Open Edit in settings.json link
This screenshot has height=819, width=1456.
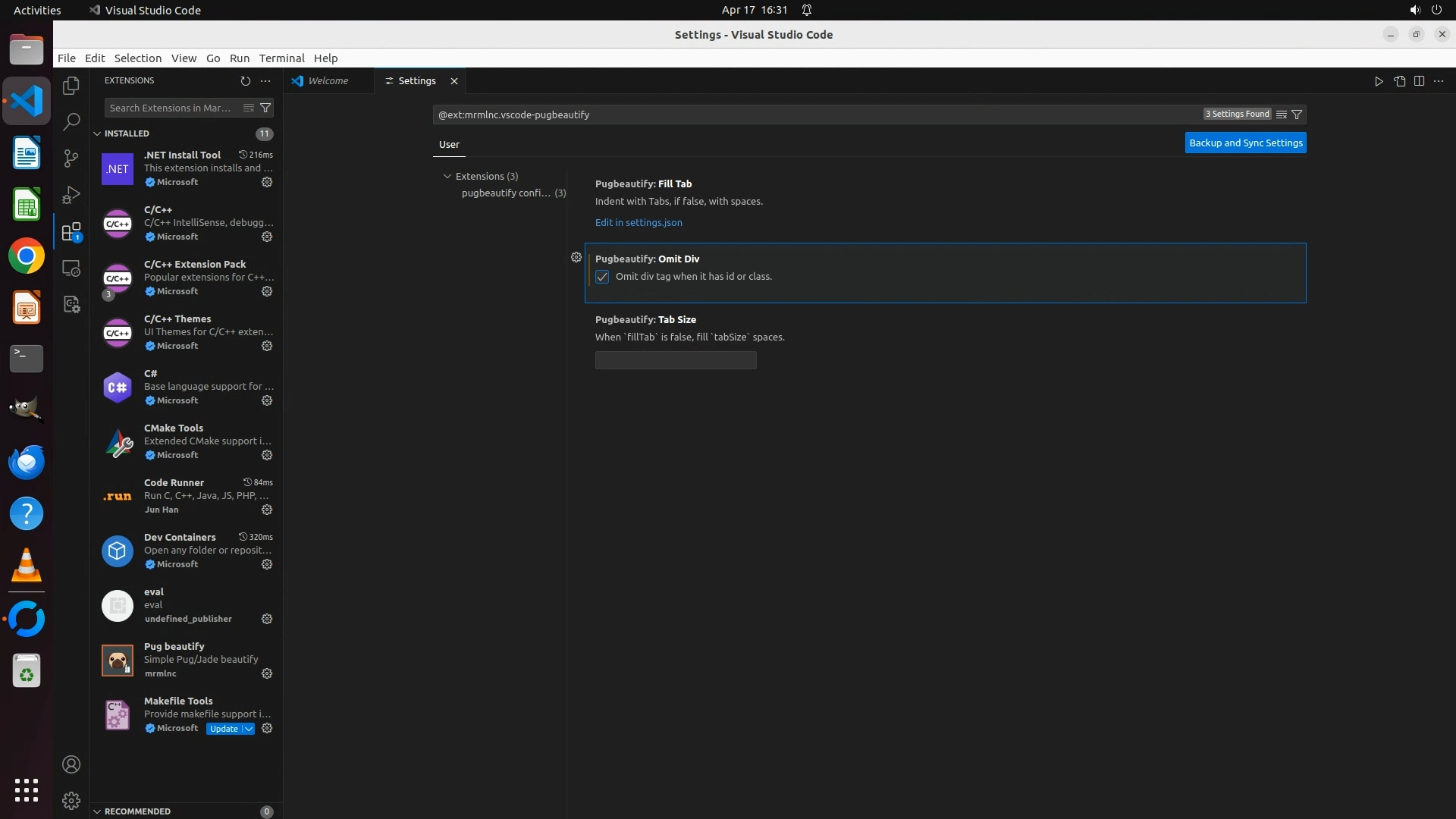point(639,222)
